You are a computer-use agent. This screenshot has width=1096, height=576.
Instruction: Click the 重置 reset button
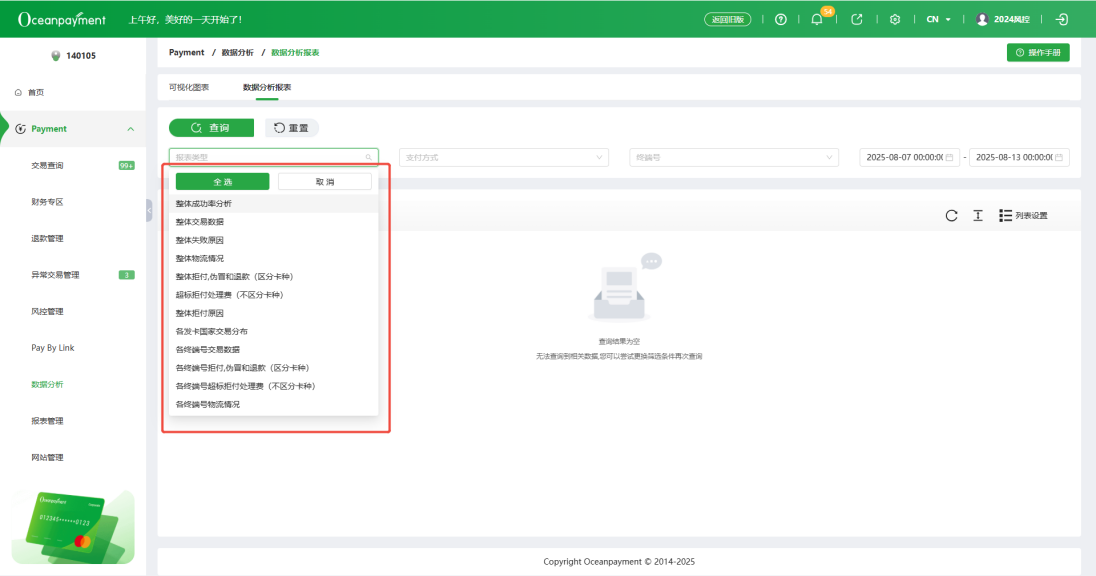click(x=291, y=128)
